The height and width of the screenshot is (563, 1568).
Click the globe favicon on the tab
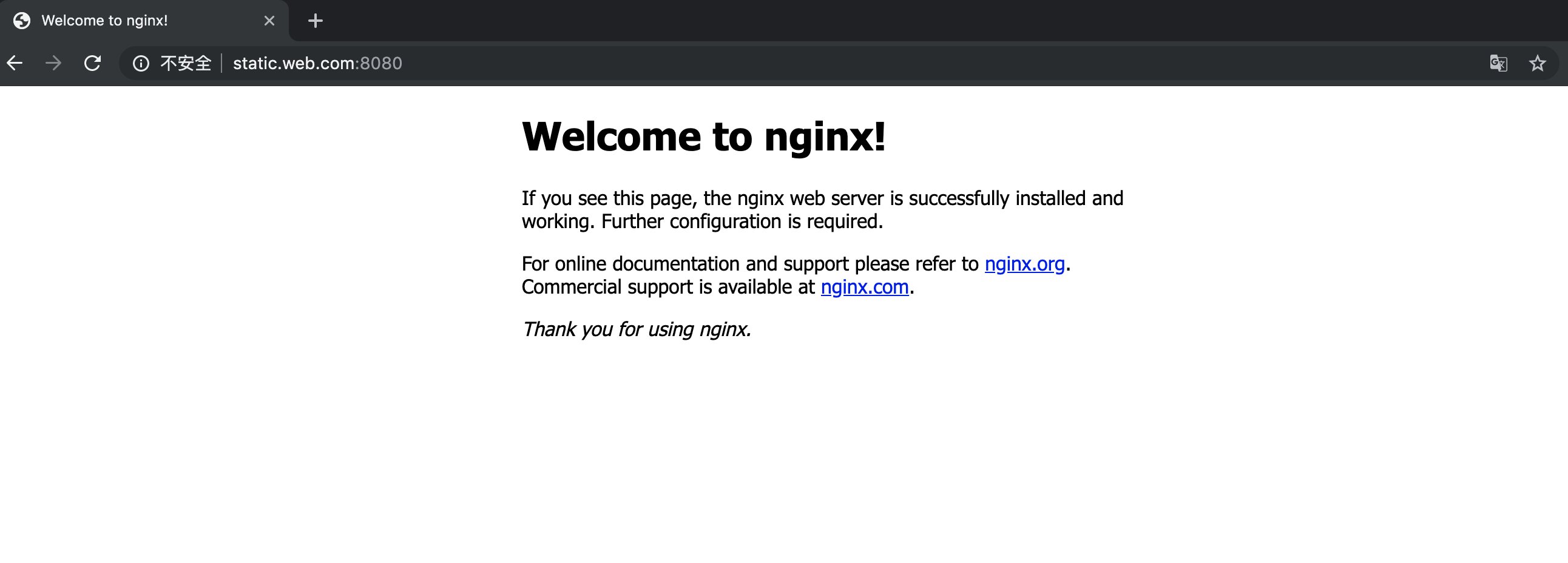pos(22,21)
